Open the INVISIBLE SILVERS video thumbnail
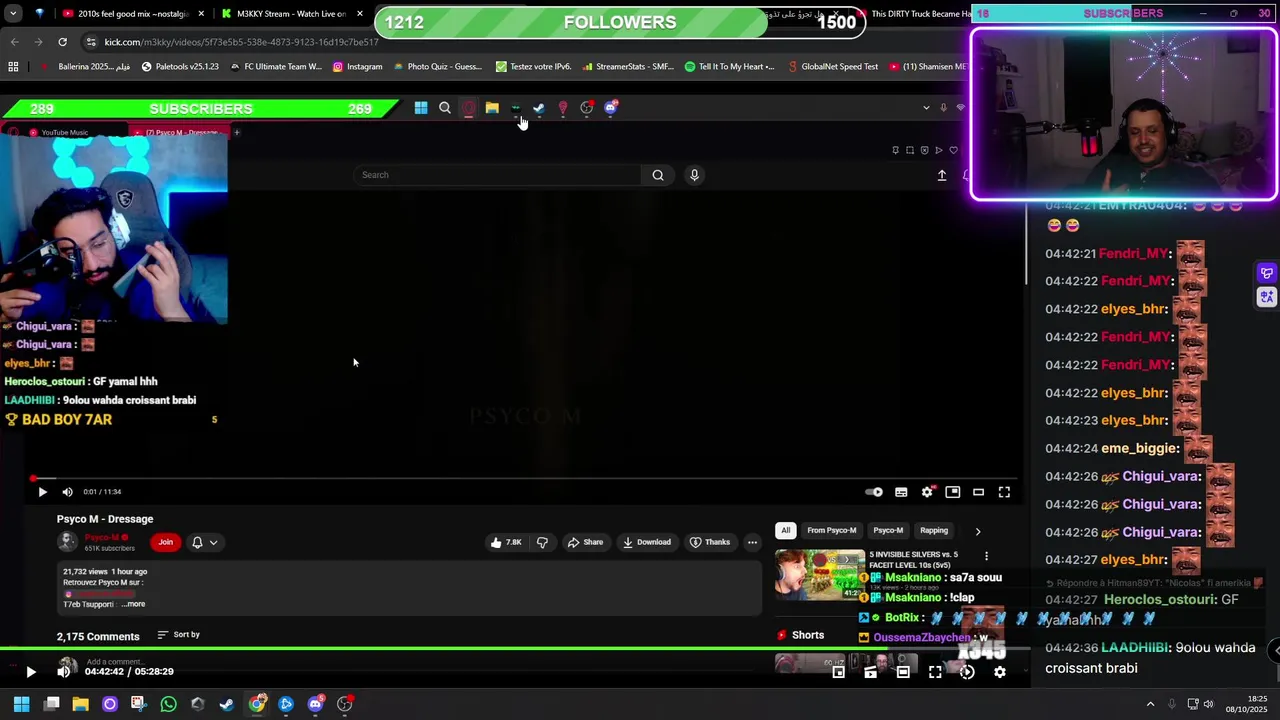The height and width of the screenshot is (720, 1280). pos(819,574)
